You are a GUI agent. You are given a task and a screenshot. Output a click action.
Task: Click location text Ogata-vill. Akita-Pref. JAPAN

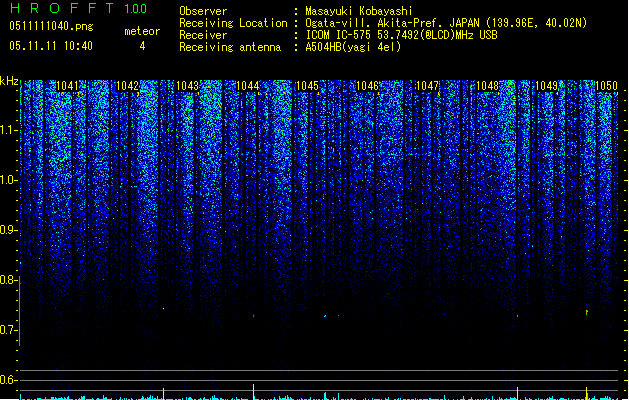(x=392, y=23)
